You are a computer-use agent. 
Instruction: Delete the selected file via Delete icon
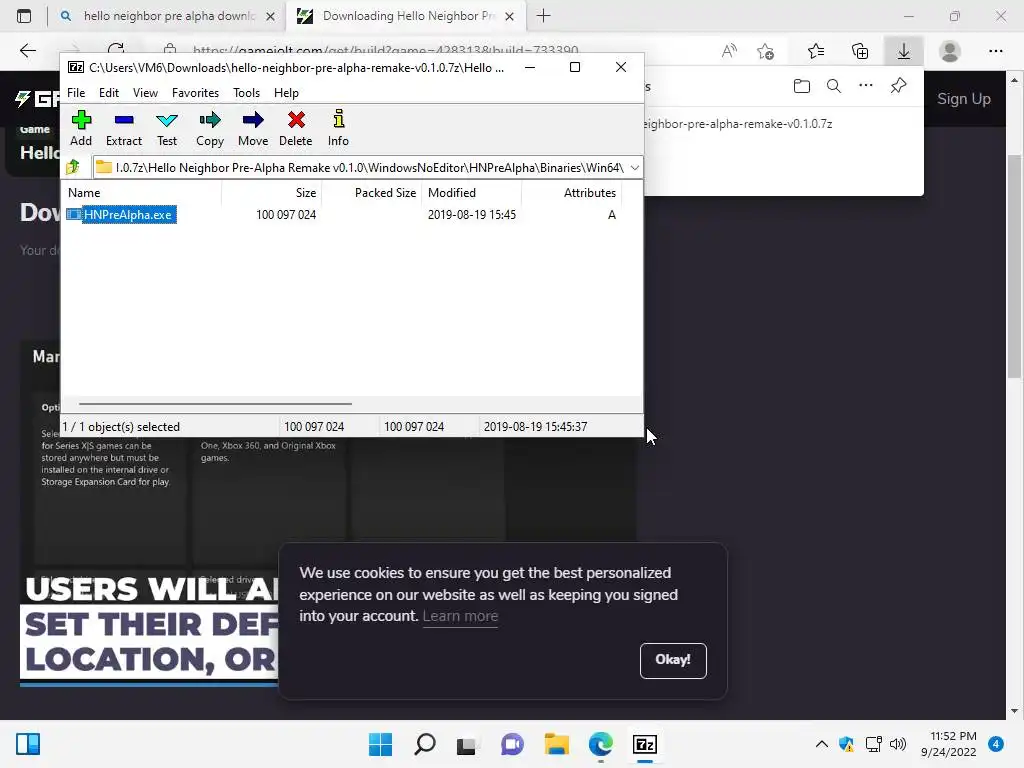(296, 129)
